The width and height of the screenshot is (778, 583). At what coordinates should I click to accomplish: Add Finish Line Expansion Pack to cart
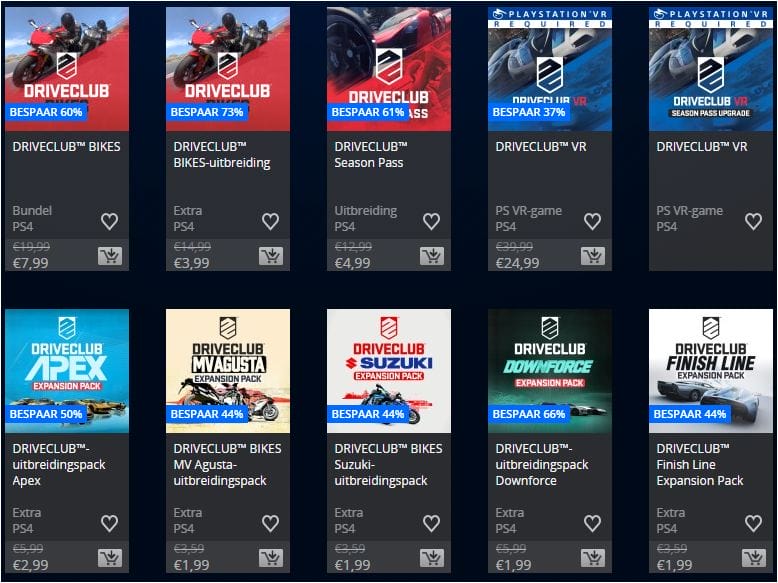(754, 558)
